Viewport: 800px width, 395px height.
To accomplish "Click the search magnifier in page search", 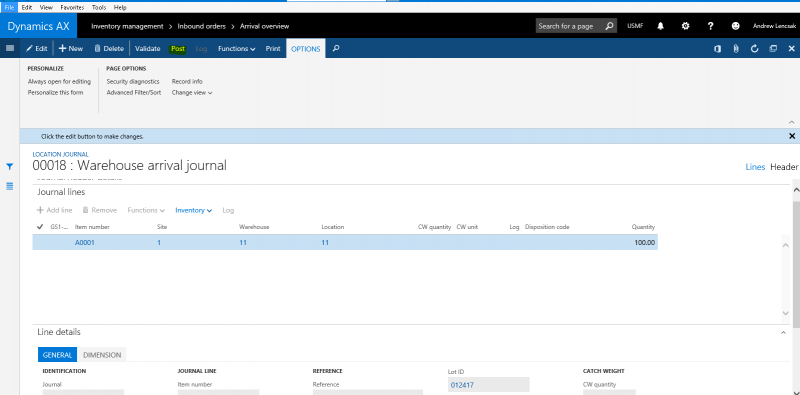I will [609, 26].
